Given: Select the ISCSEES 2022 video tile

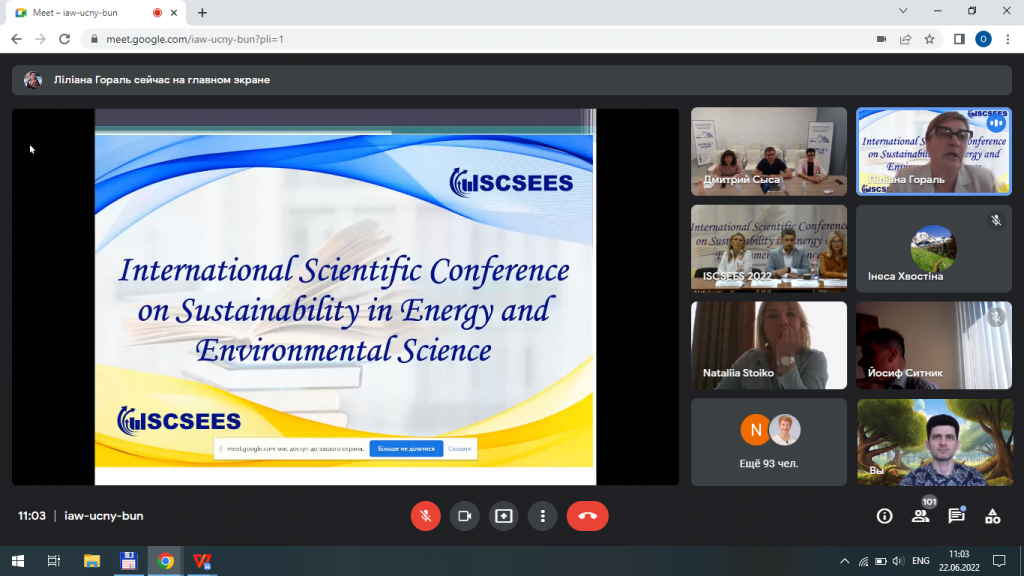Looking at the screenshot, I should [769, 248].
